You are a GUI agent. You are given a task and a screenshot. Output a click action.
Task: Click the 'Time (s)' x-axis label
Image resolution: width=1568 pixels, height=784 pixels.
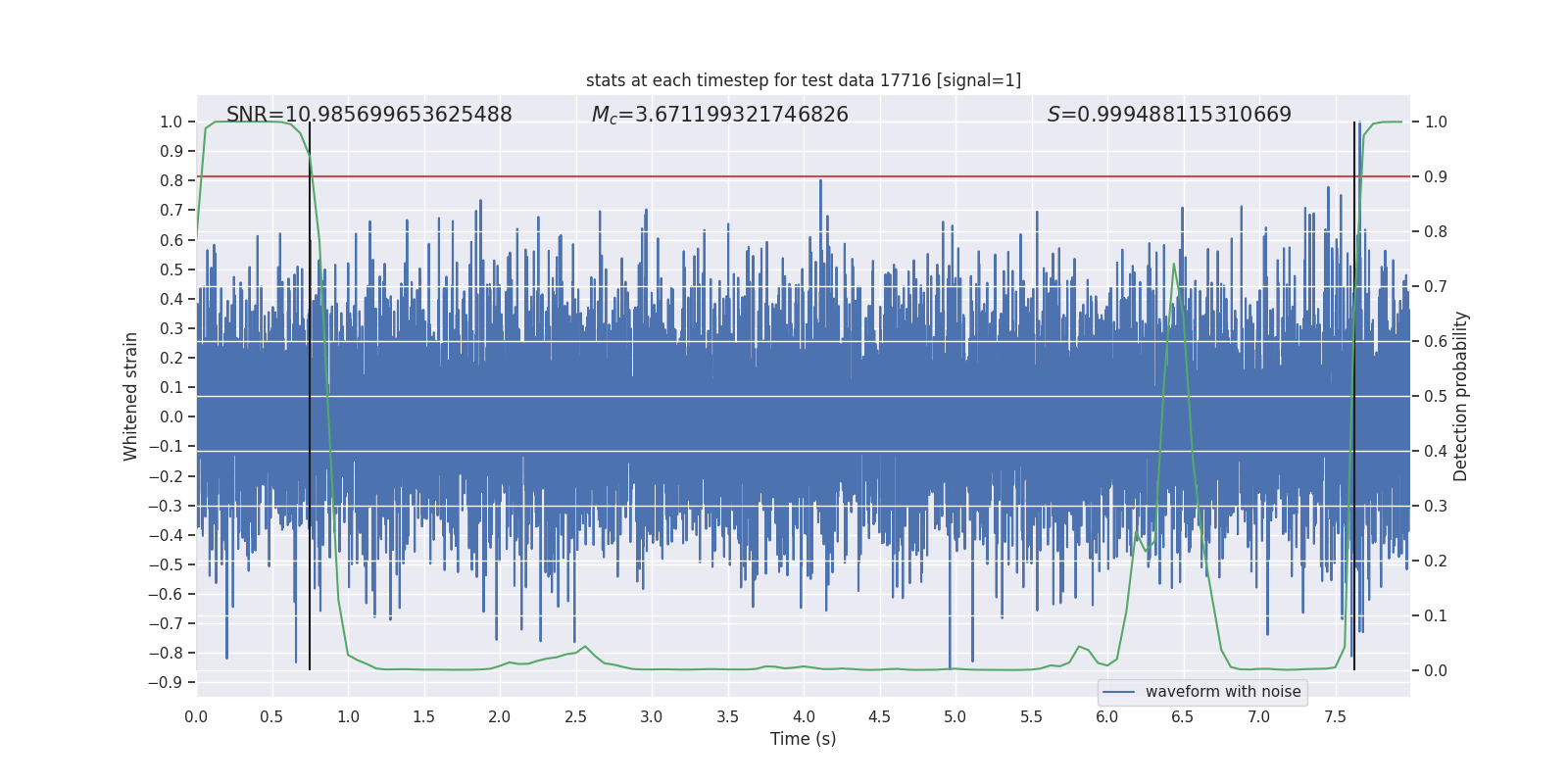(803, 739)
